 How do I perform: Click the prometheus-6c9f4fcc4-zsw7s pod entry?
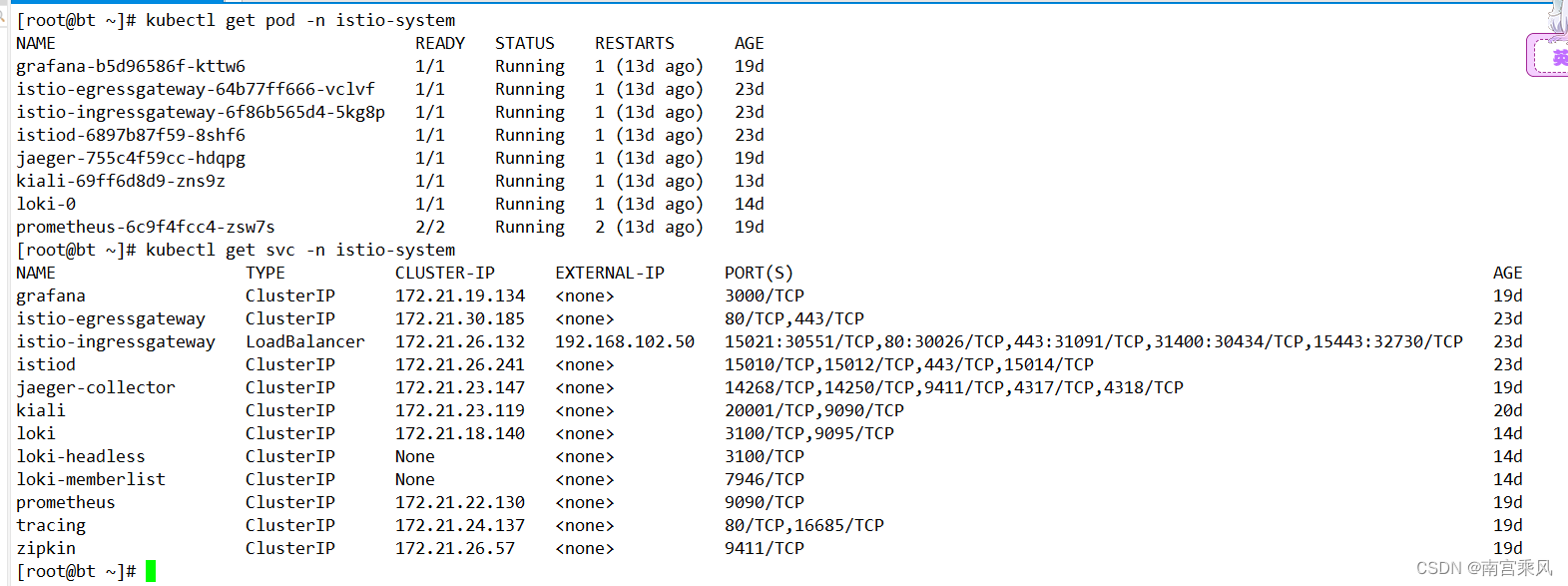[146, 227]
